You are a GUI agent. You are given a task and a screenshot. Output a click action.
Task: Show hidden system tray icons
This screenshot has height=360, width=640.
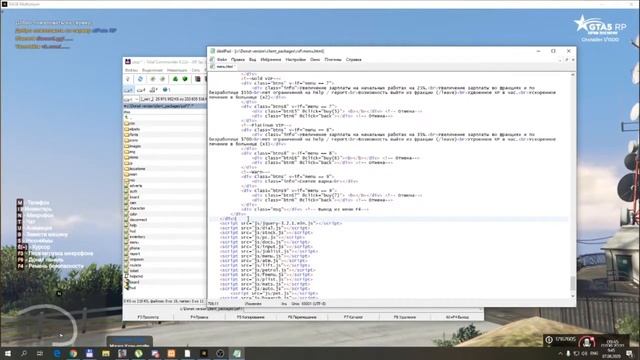[x=560, y=353]
